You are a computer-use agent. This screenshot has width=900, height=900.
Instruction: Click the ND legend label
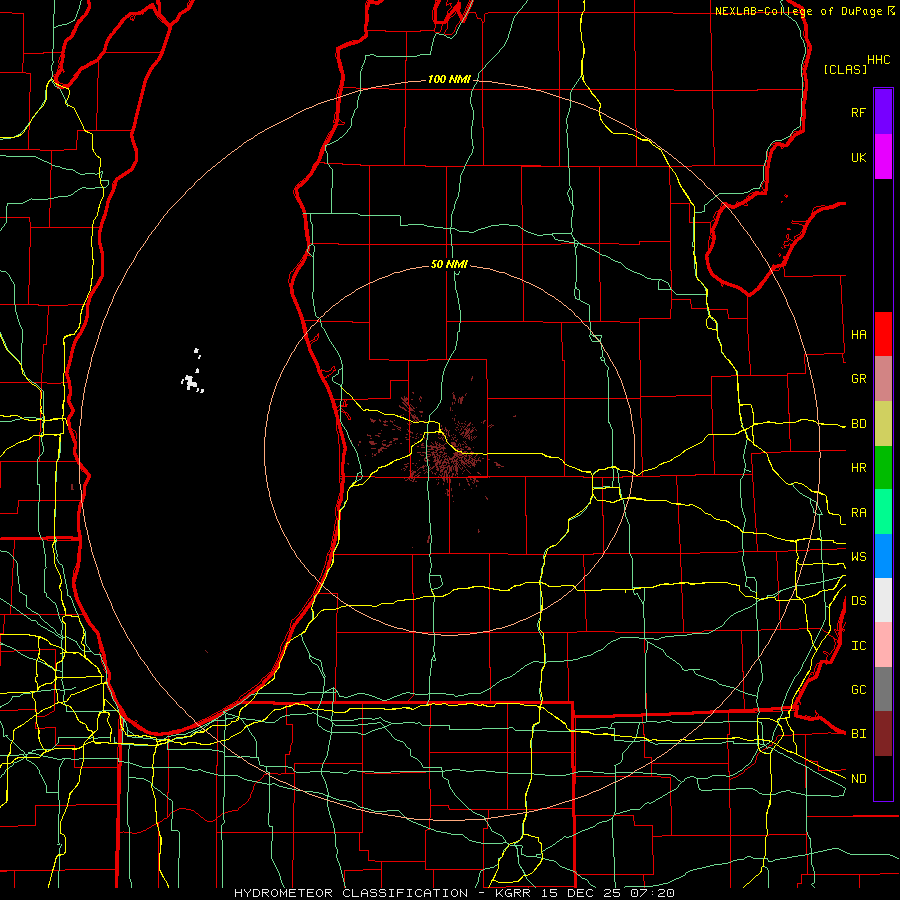point(858,779)
